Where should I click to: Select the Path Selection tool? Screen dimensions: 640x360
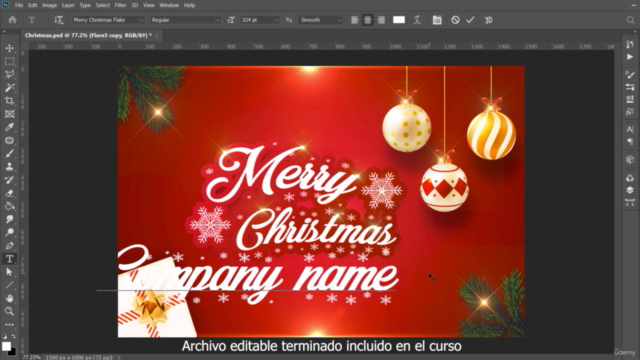9,272
